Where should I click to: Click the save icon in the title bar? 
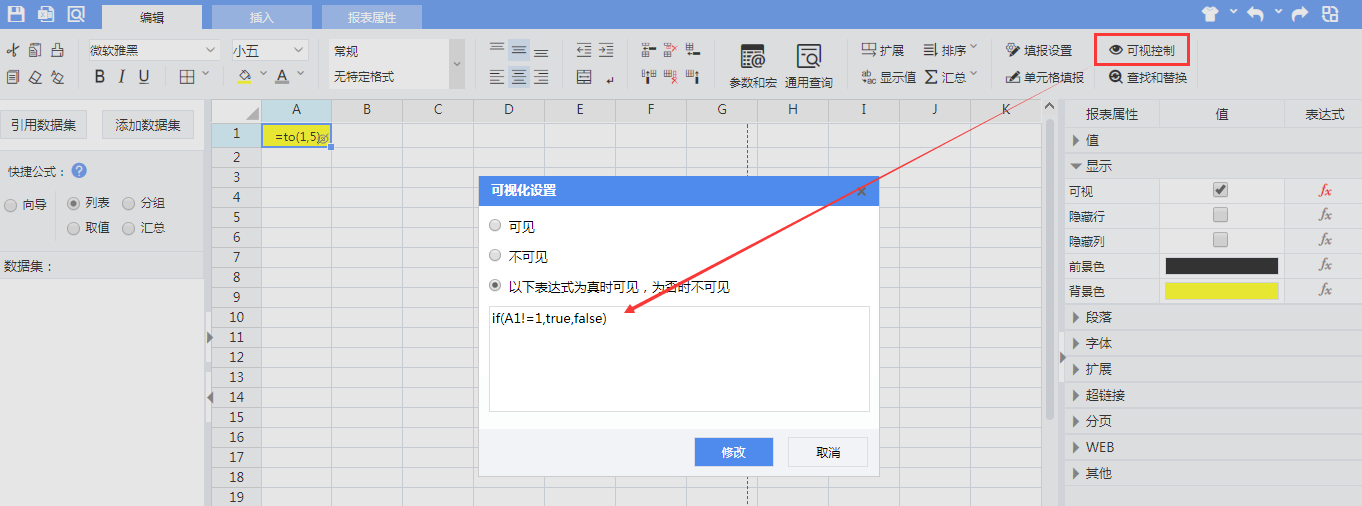(x=16, y=14)
